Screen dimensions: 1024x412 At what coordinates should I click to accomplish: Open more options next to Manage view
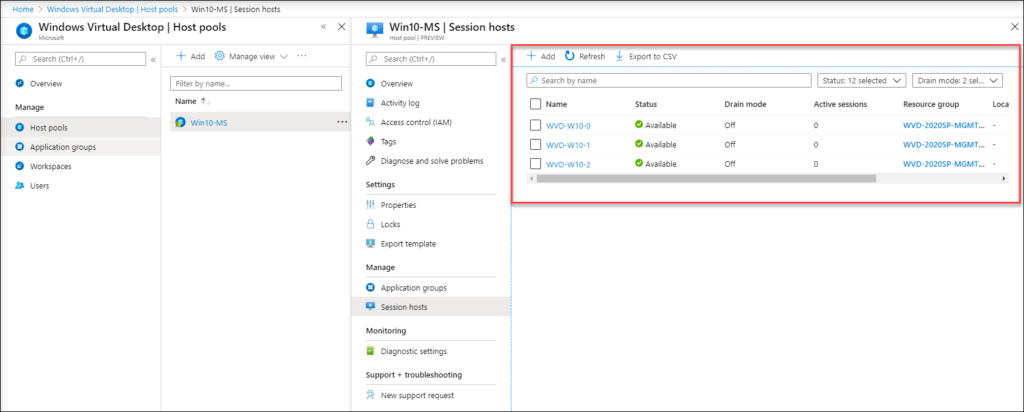tap(302, 56)
